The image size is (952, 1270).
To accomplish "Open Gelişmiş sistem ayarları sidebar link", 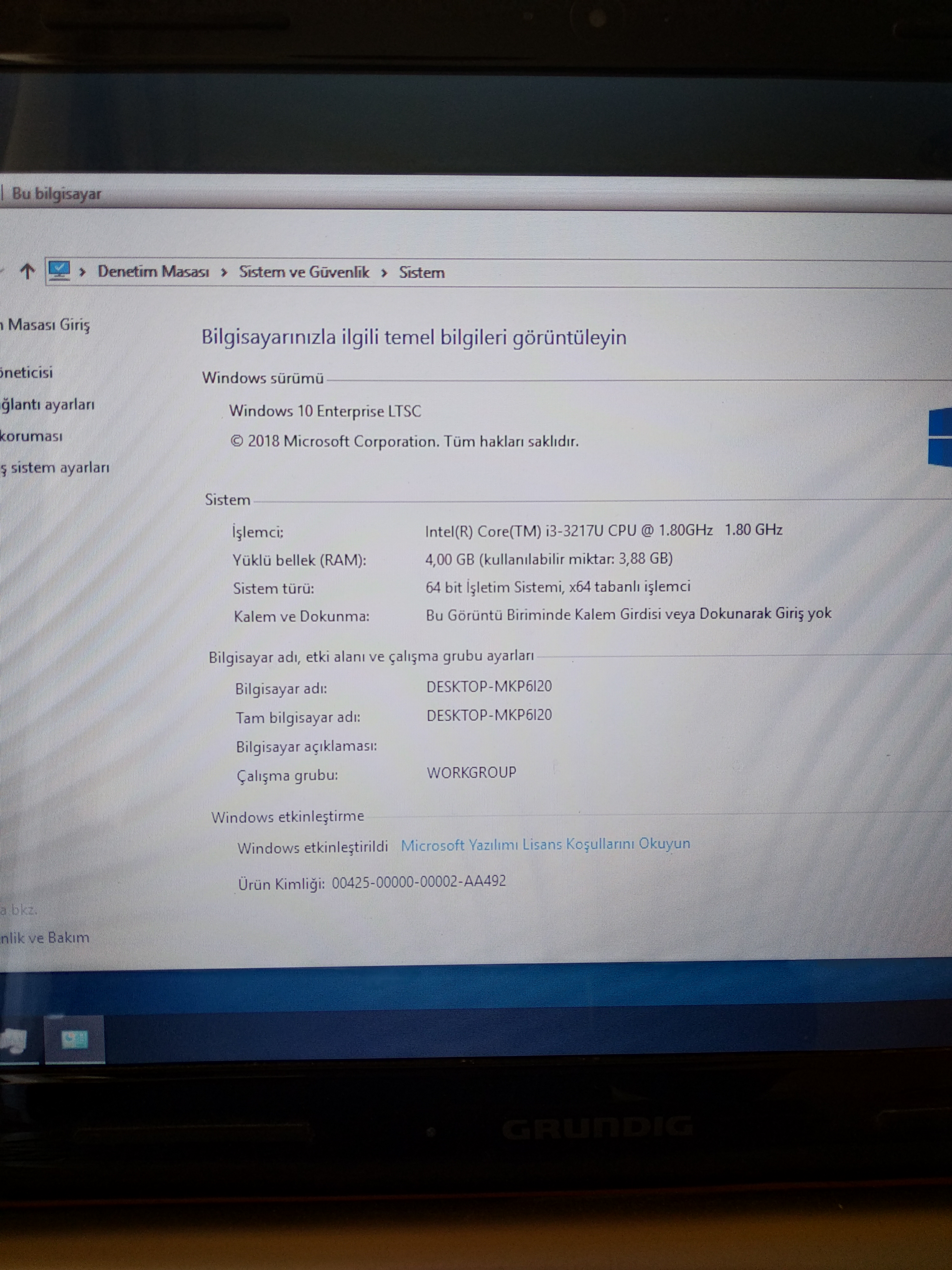I will click(x=55, y=467).
